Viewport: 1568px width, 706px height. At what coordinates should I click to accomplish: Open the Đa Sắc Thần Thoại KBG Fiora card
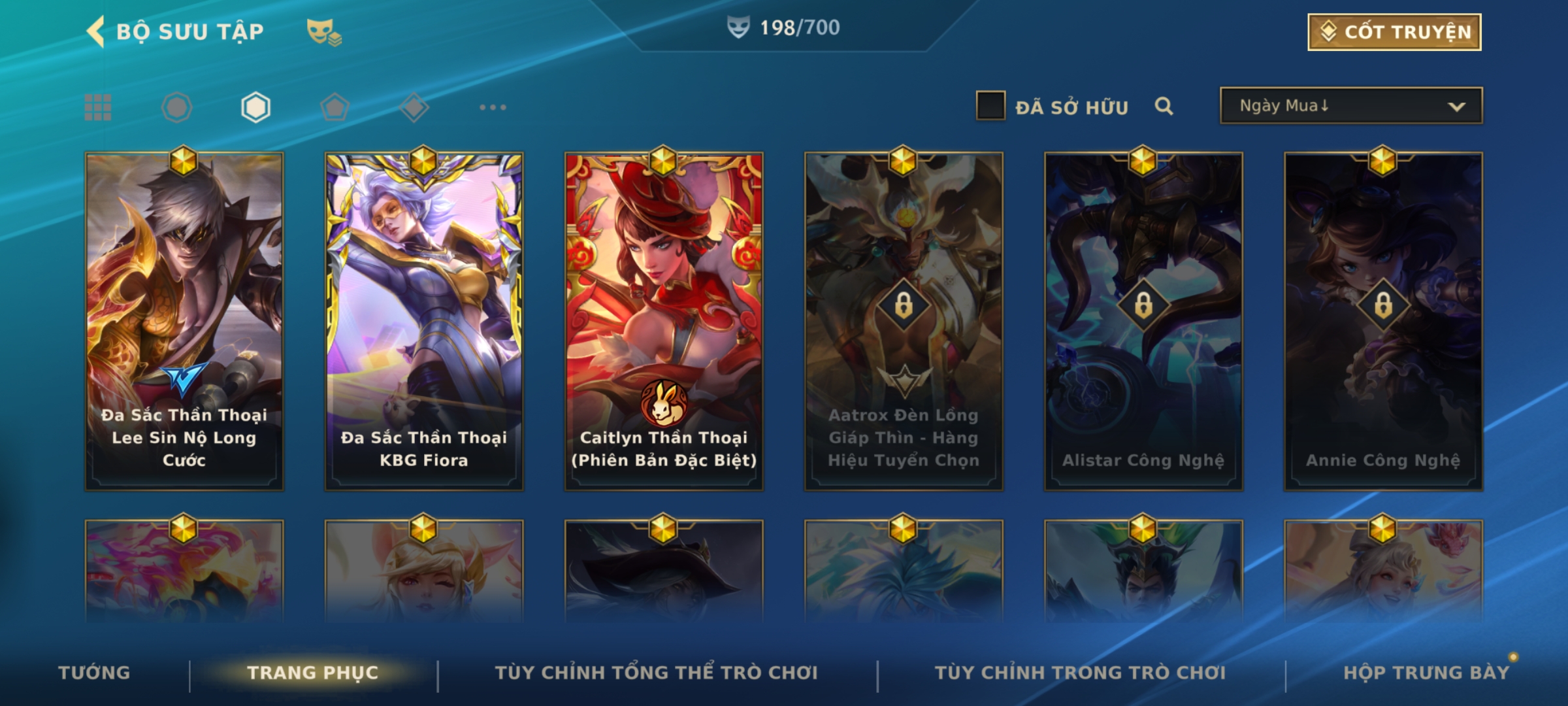point(424,321)
